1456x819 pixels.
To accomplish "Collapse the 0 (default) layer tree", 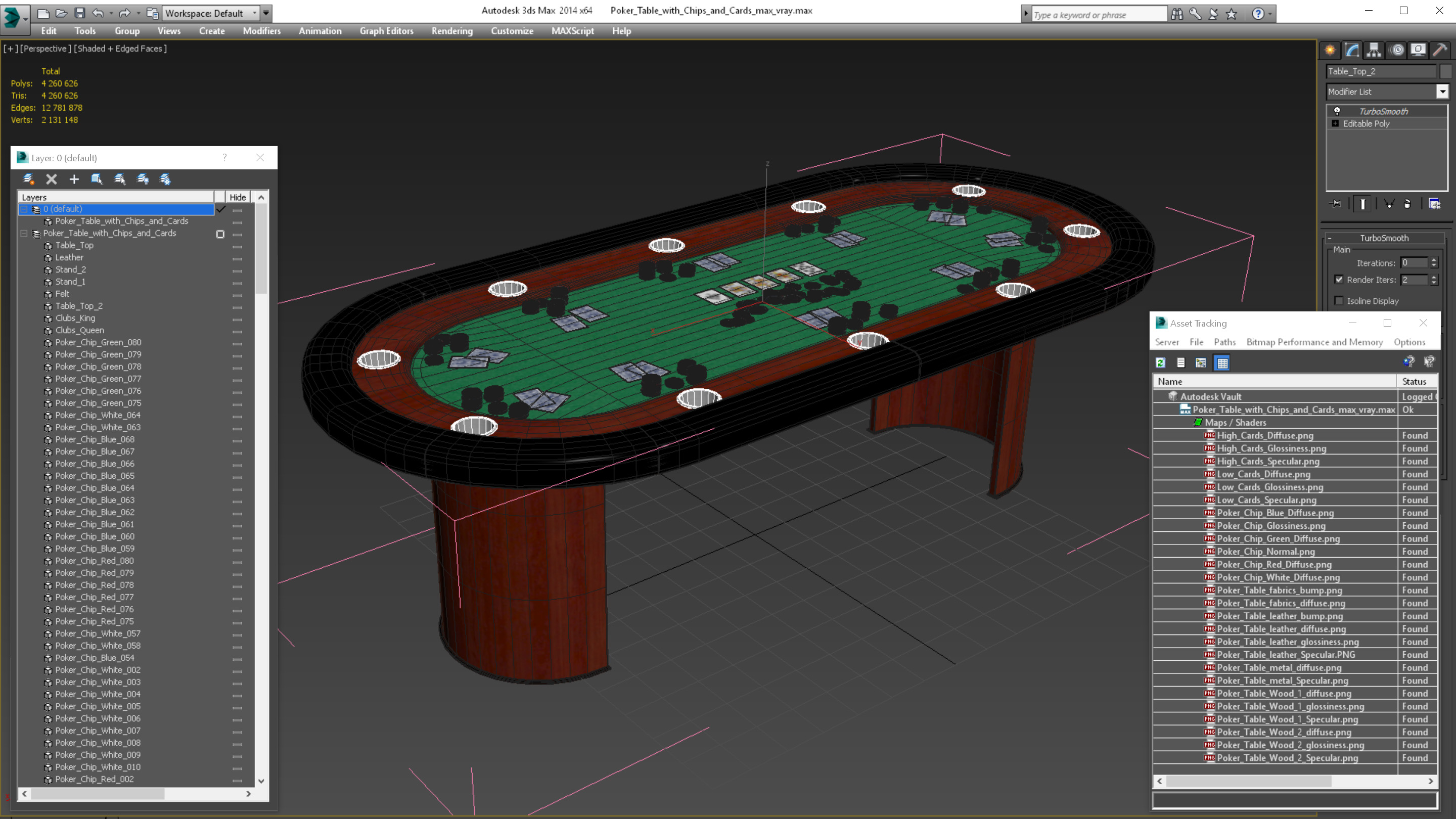I will 24,209.
